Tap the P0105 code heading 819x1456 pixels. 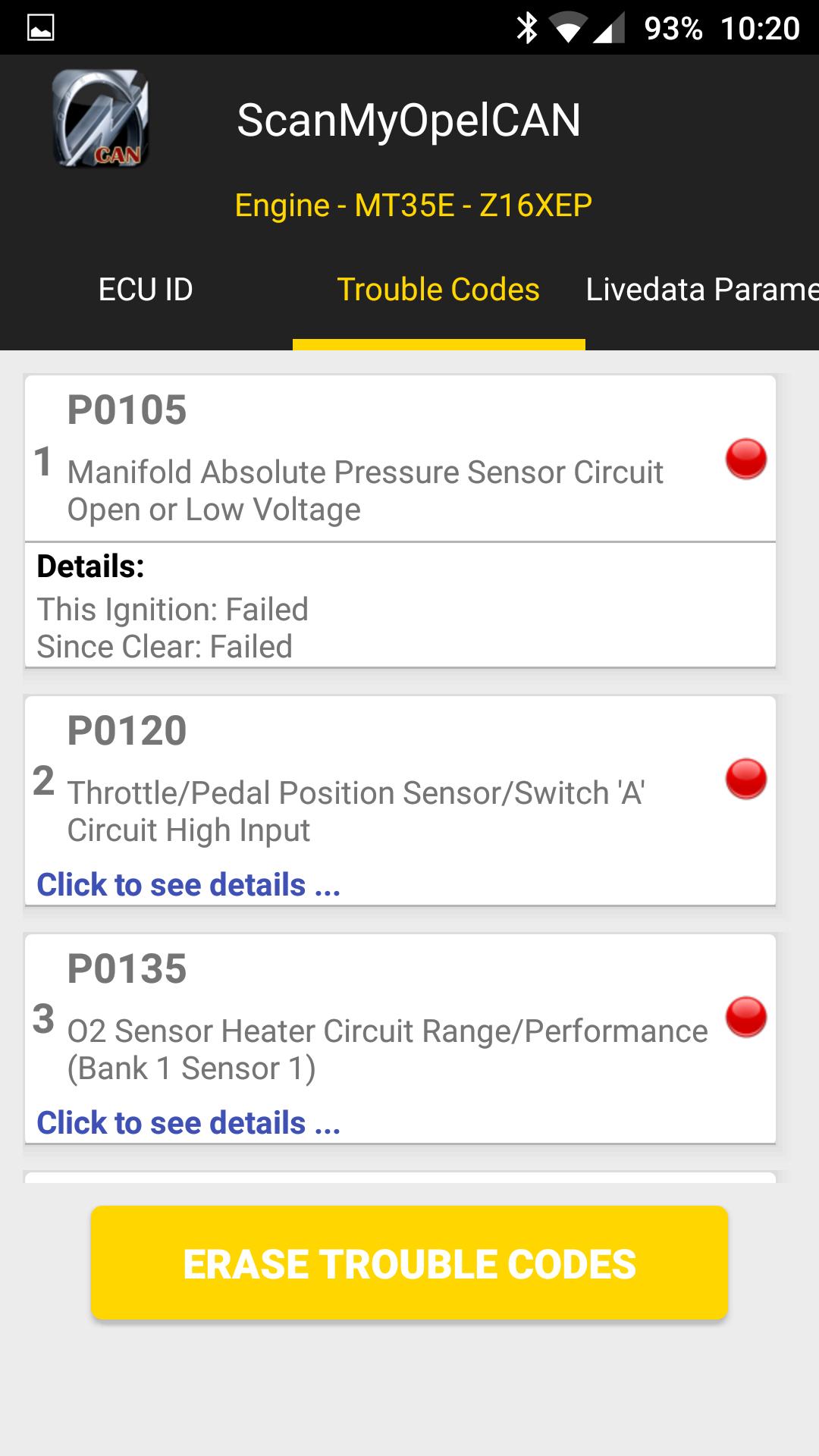pos(127,410)
